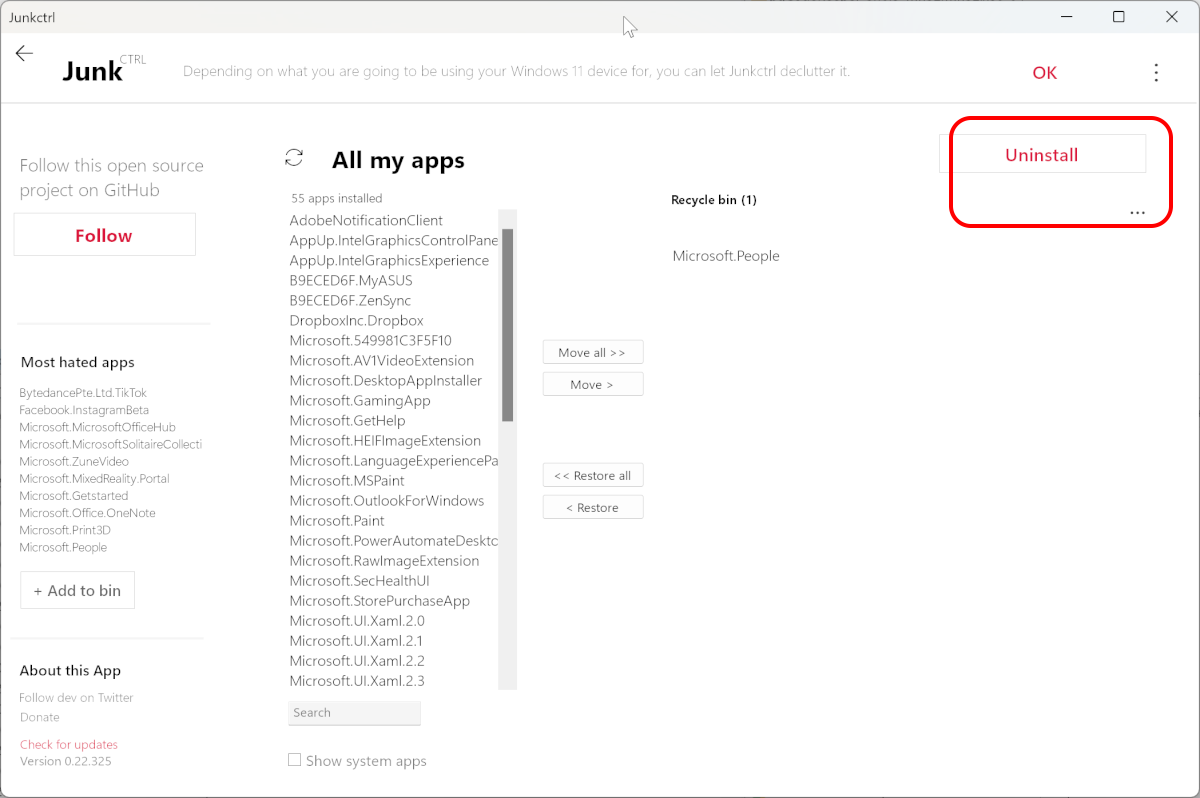Open the vertical three-dot menu
This screenshot has width=1200, height=798.
point(1156,72)
